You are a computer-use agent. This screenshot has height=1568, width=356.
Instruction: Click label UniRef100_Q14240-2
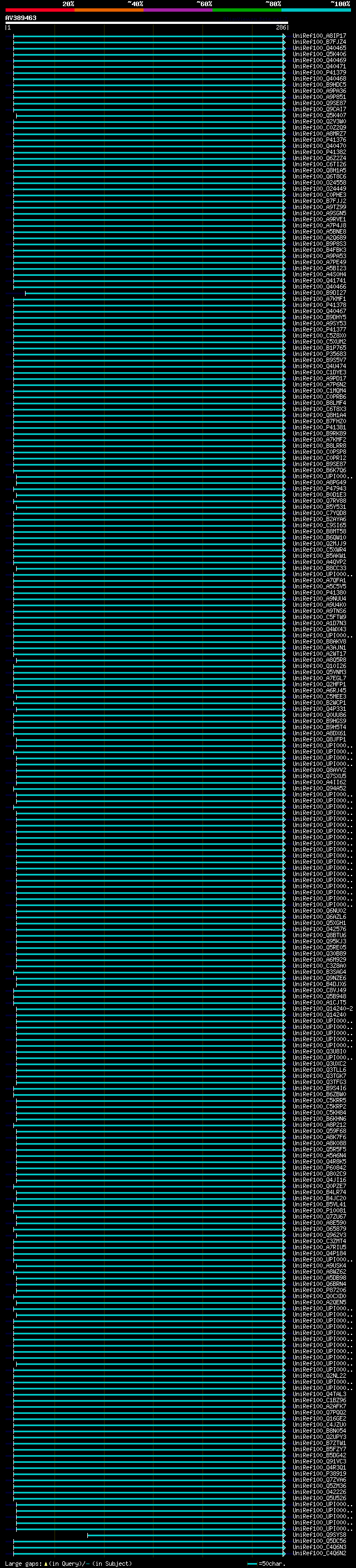[323, 1008]
